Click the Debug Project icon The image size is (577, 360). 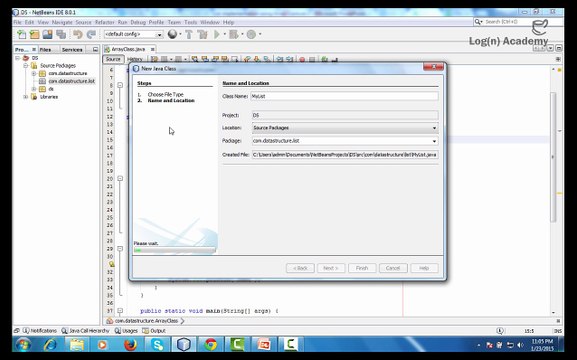[234, 35]
